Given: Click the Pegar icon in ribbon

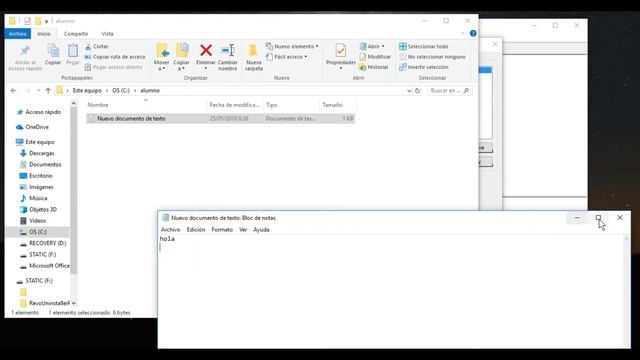Looking at the screenshot, I should [73, 51].
